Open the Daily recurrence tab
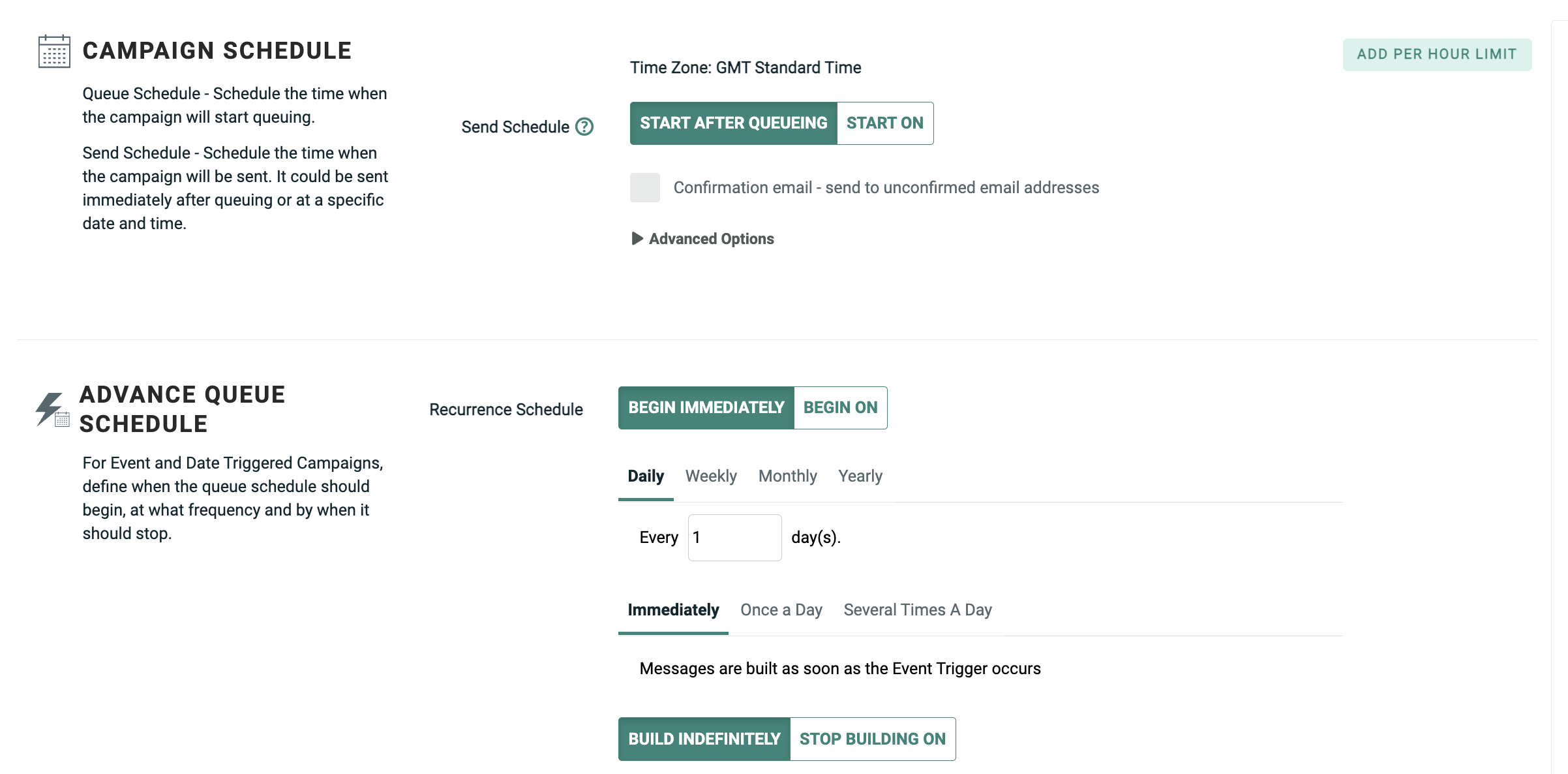 [646, 476]
